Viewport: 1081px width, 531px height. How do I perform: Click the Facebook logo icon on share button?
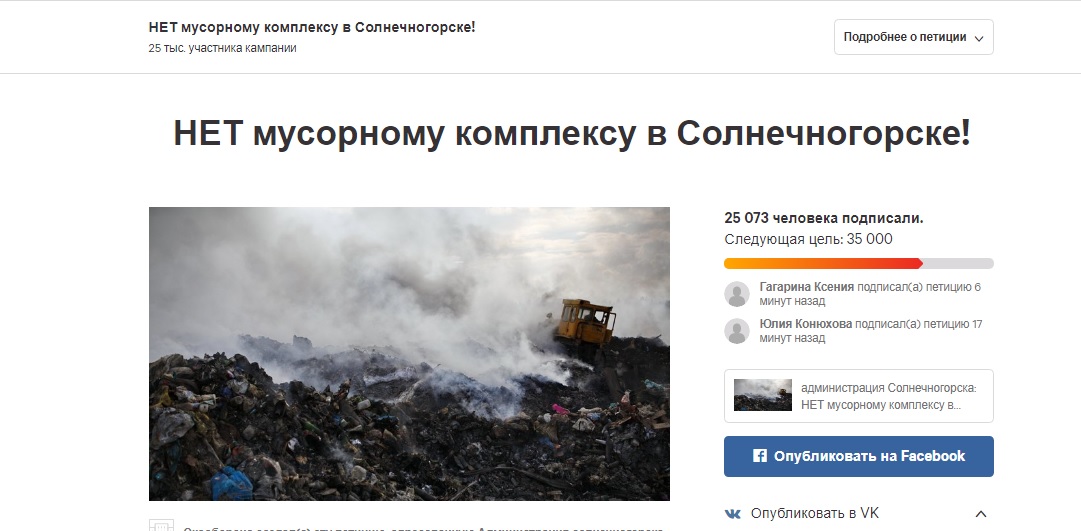(x=760, y=456)
